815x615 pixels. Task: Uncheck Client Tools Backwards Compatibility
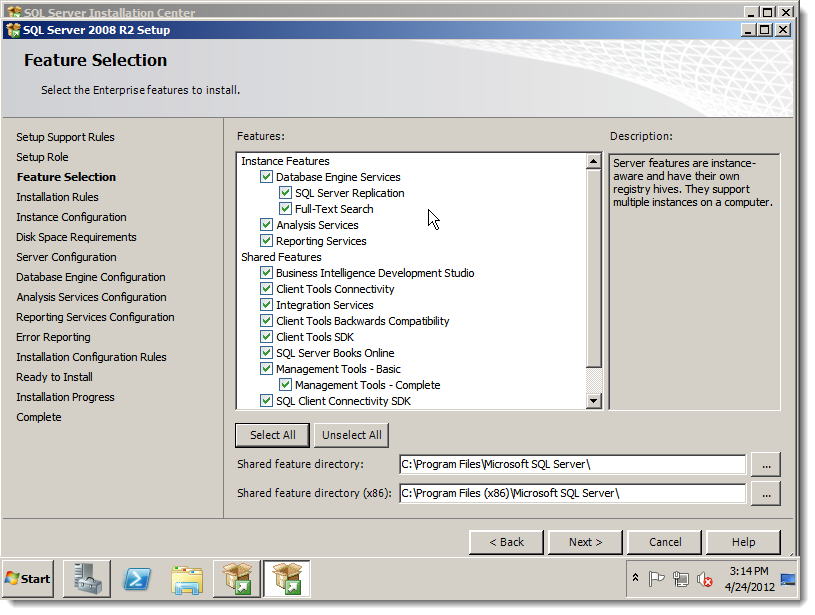click(x=266, y=321)
